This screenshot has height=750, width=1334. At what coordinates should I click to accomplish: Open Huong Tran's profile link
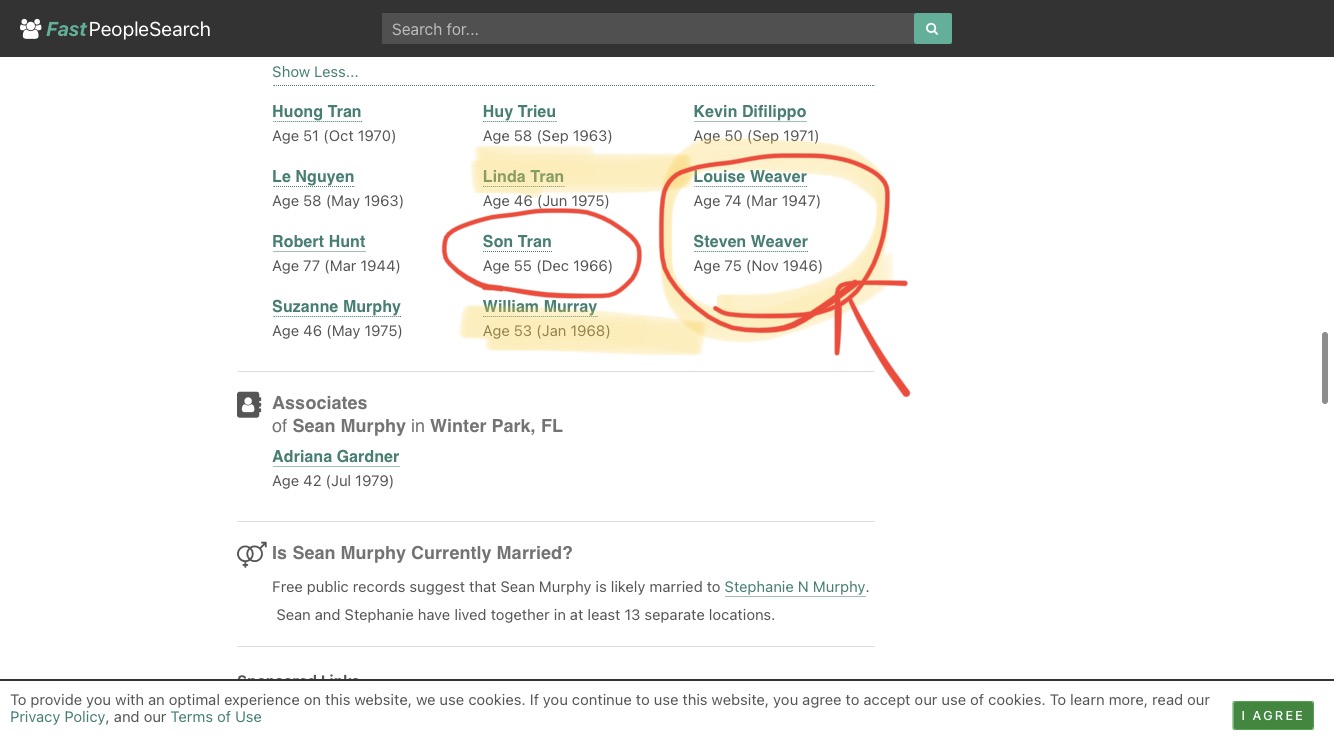click(x=317, y=112)
